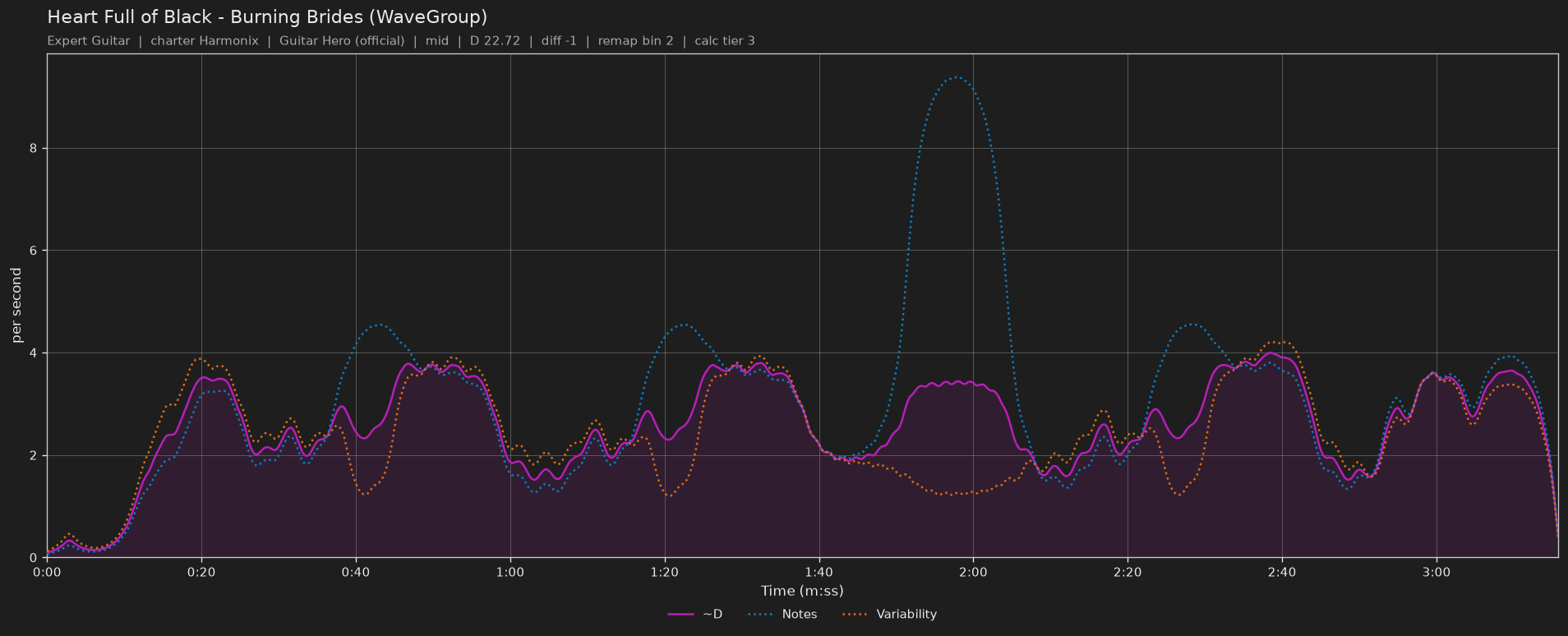Click the charter Harmonix subtitle text
This screenshot has width=1568, height=636.
pos(205,40)
